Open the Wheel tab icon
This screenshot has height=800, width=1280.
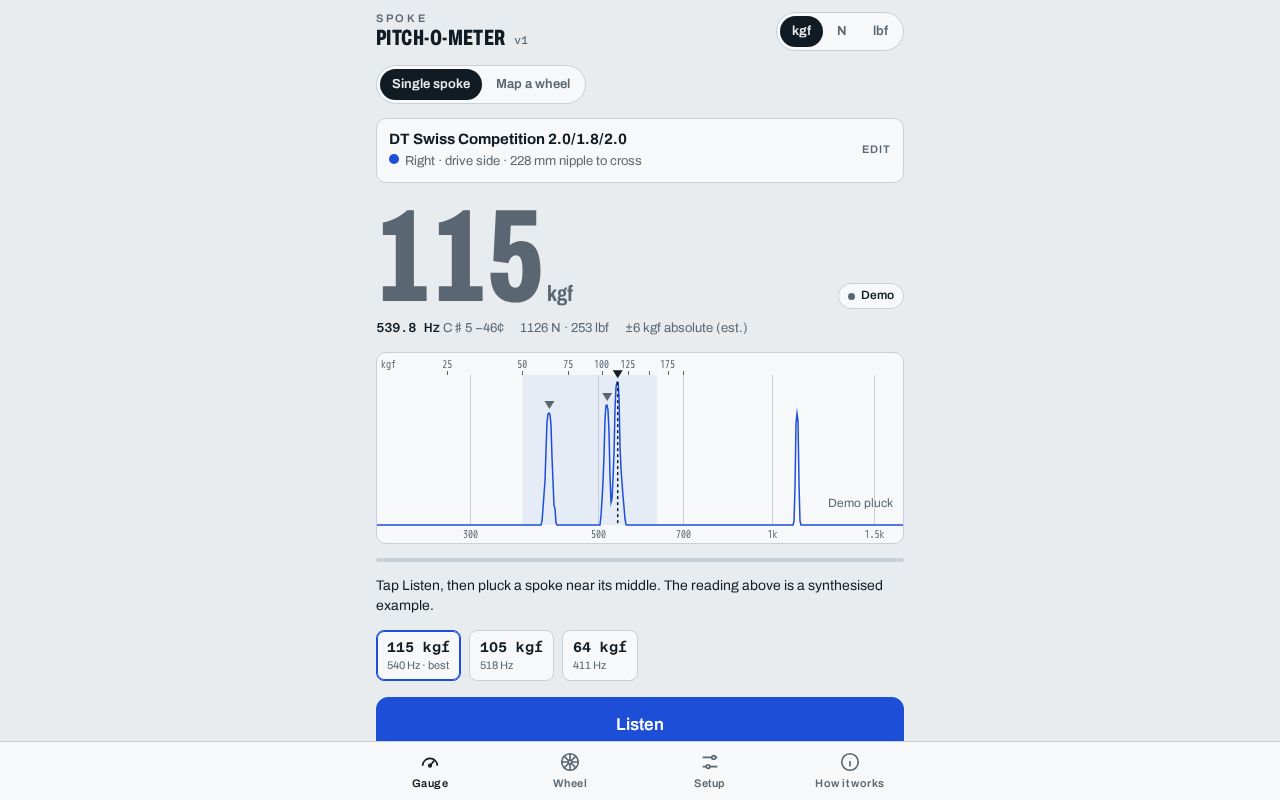point(570,762)
